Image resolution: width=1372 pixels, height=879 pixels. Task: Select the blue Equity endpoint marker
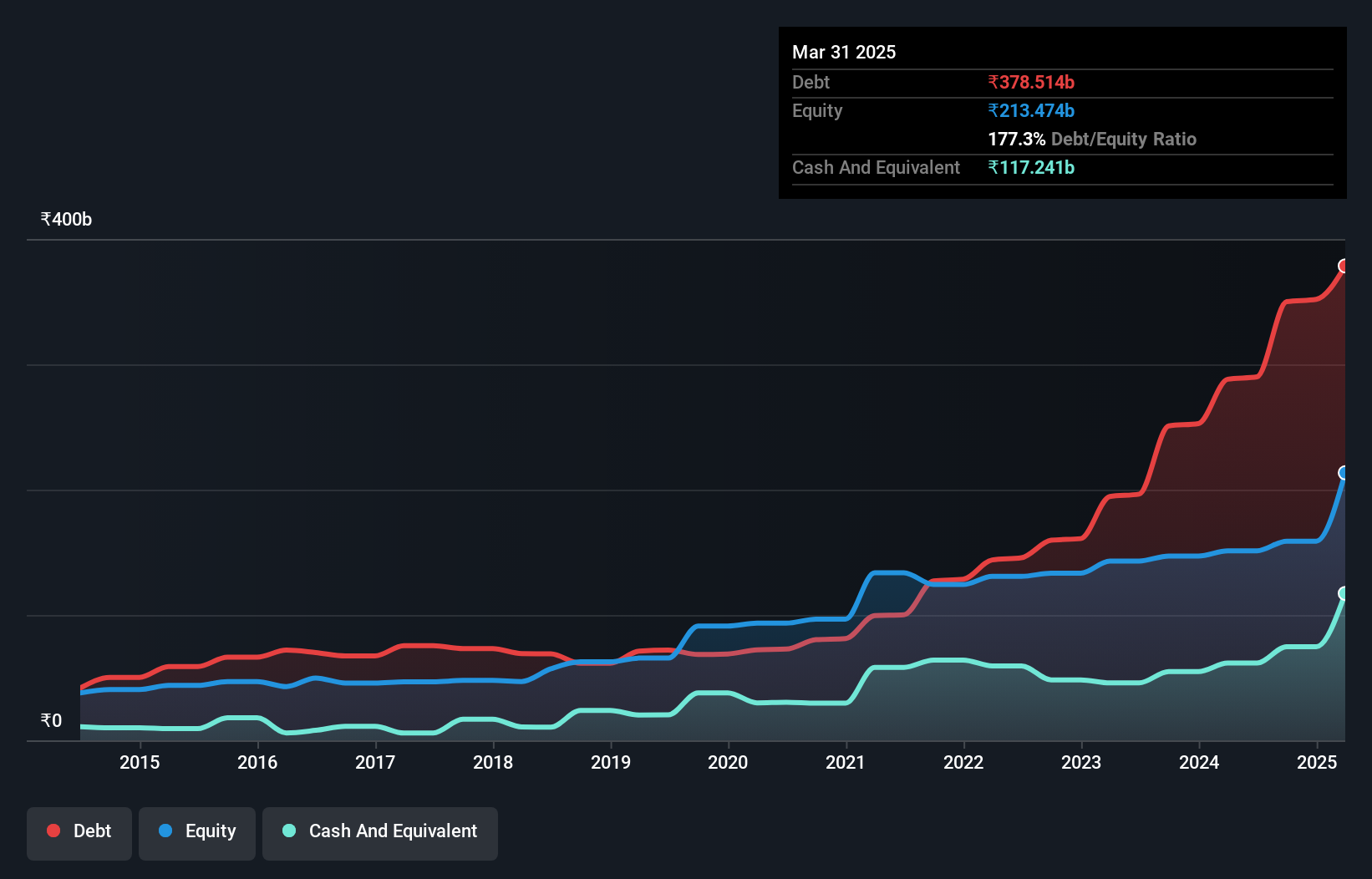[x=1344, y=473]
